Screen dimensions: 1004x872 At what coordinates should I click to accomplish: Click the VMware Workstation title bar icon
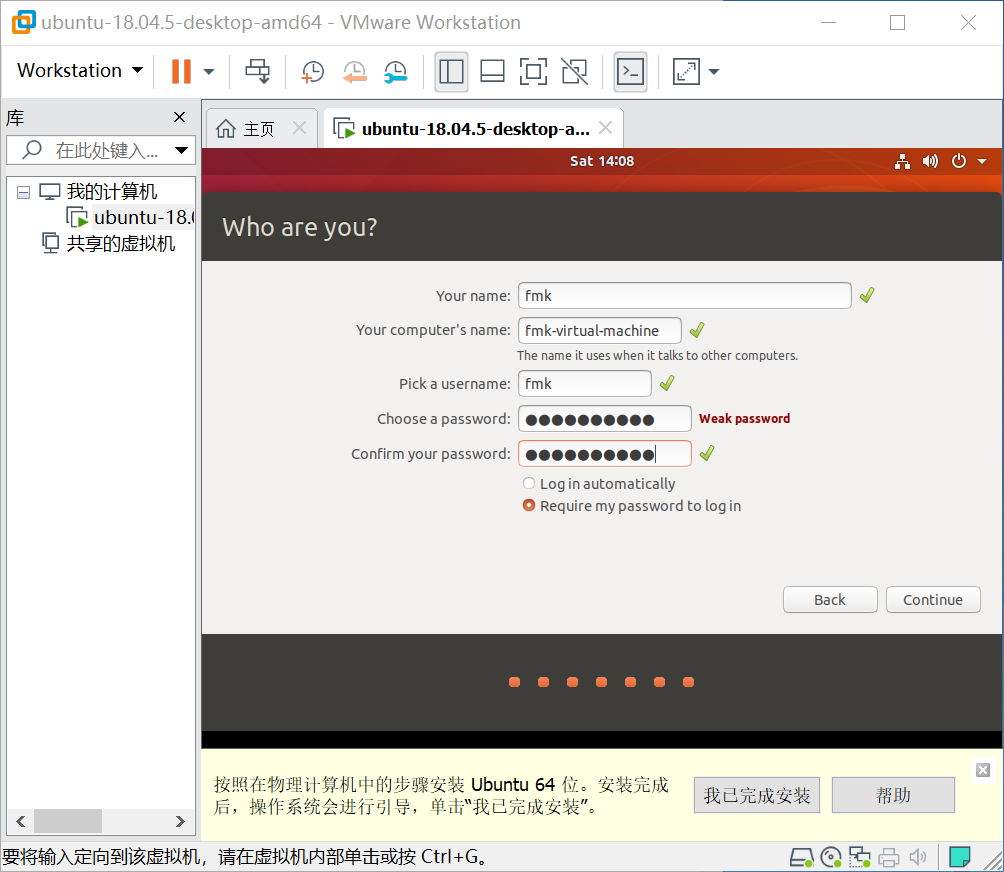[24, 22]
